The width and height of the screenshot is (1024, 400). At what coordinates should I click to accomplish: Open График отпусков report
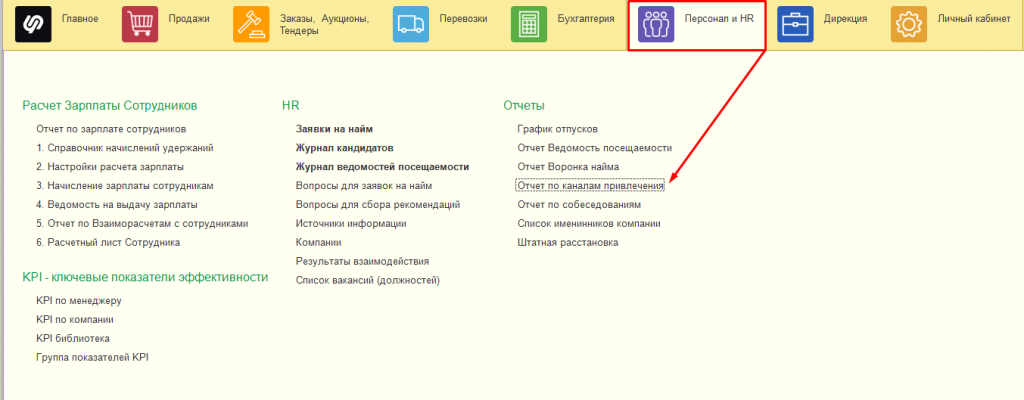[x=558, y=129]
